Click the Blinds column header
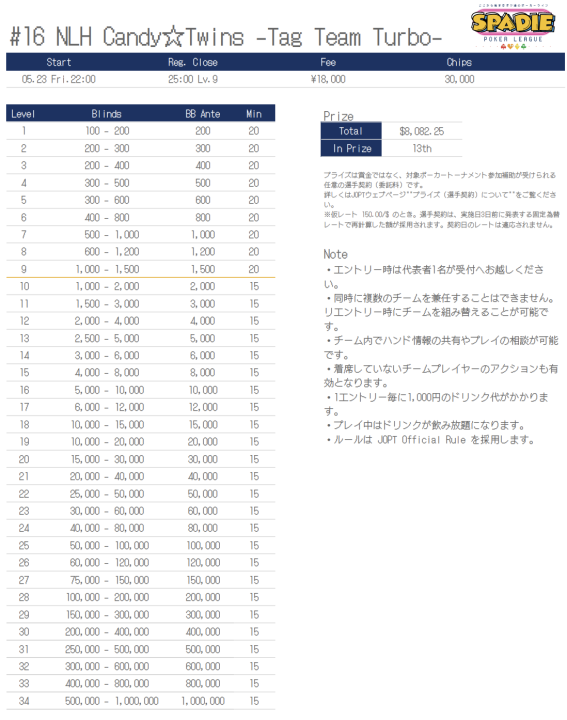The image size is (567, 720). tap(106, 114)
